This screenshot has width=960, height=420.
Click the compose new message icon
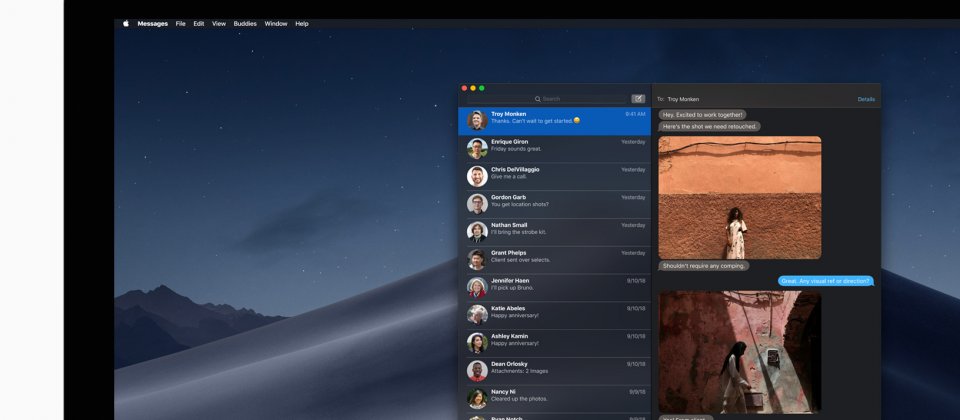point(638,99)
